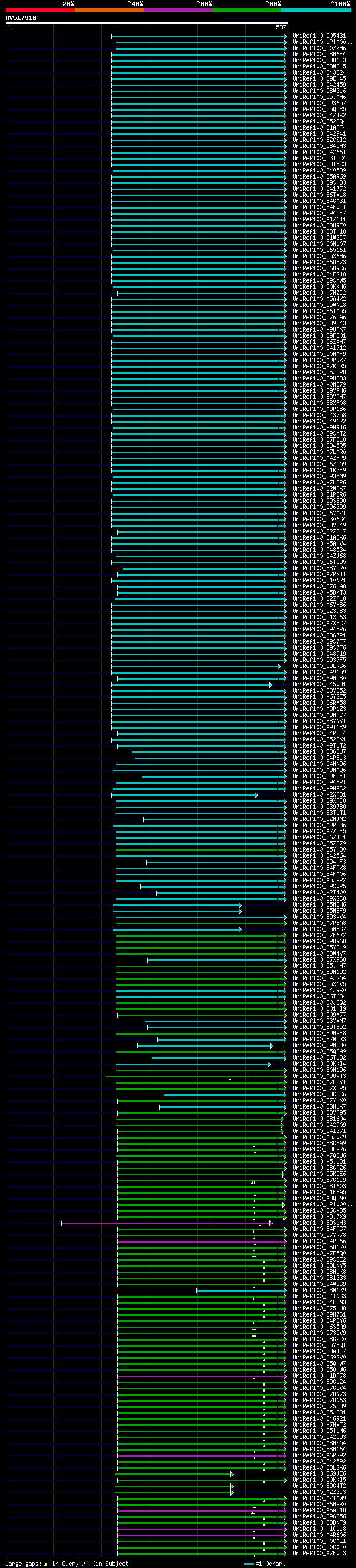Viewport: 356px width, 1568px height.
Task: Click the cyan ~100% color scale segment
Action: (x=316, y=10)
